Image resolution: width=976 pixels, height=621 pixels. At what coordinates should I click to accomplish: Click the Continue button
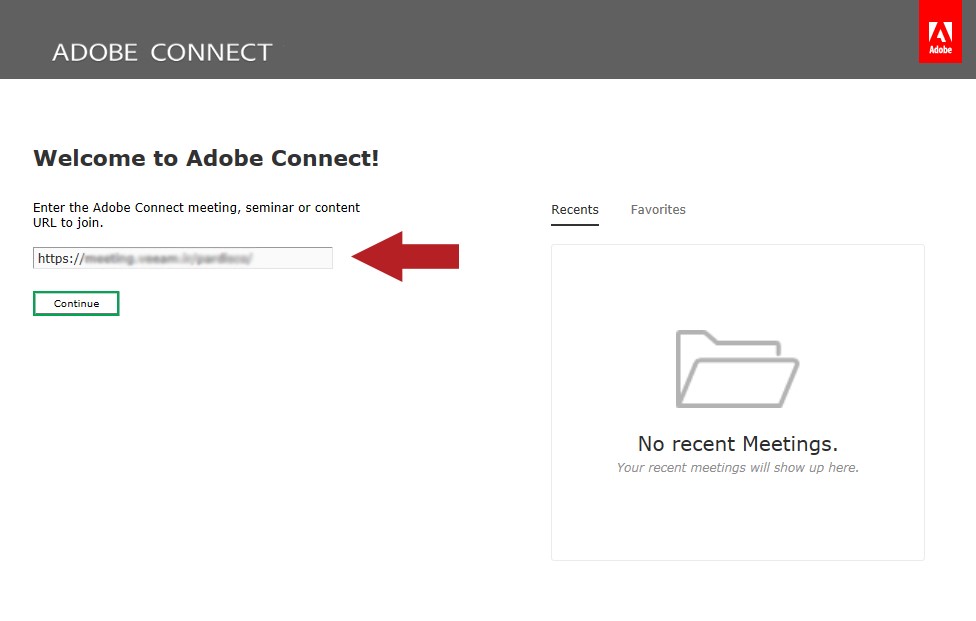pos(76,304)
